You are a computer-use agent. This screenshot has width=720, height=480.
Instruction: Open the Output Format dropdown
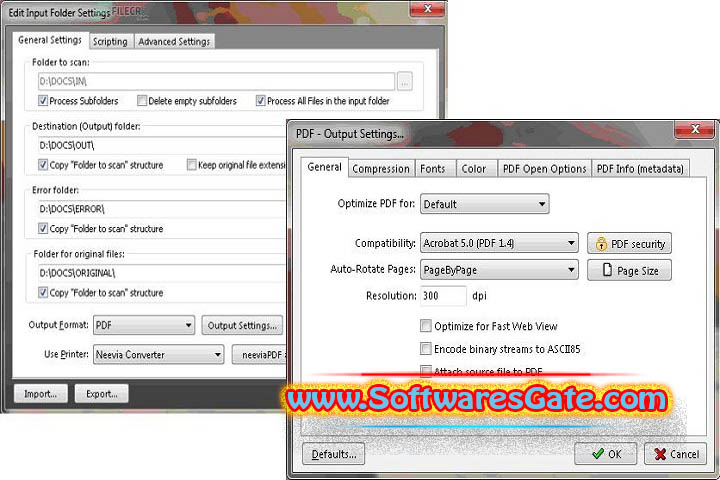[144, 325]
